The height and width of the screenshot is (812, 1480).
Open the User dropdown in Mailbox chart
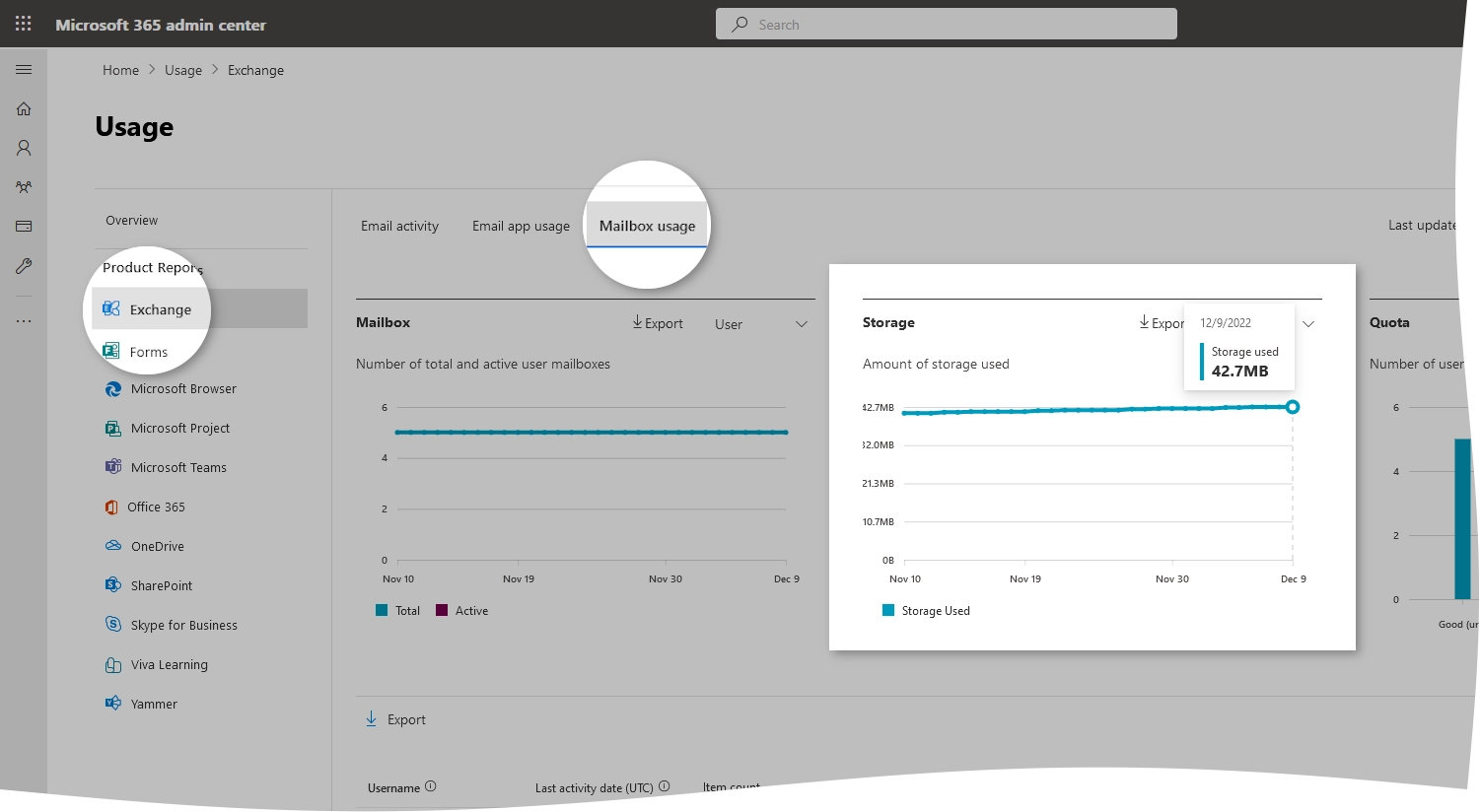760,324
